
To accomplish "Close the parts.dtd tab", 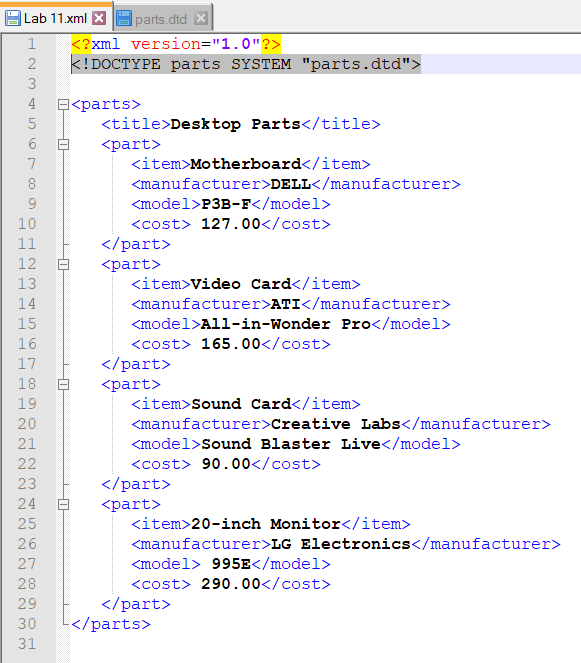I will pyautogui.click(x=201, y=18).
